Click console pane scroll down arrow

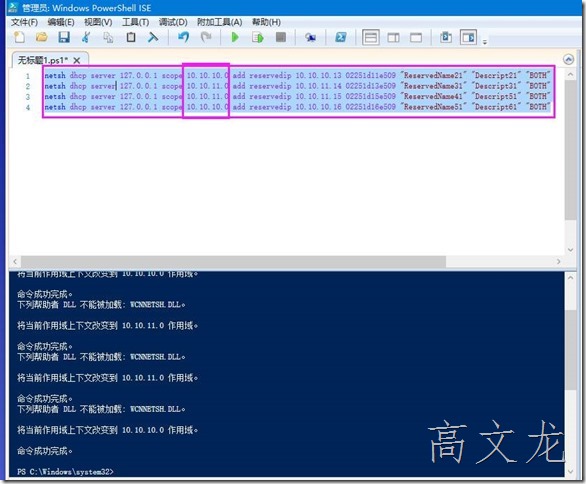tap(570, 471)
